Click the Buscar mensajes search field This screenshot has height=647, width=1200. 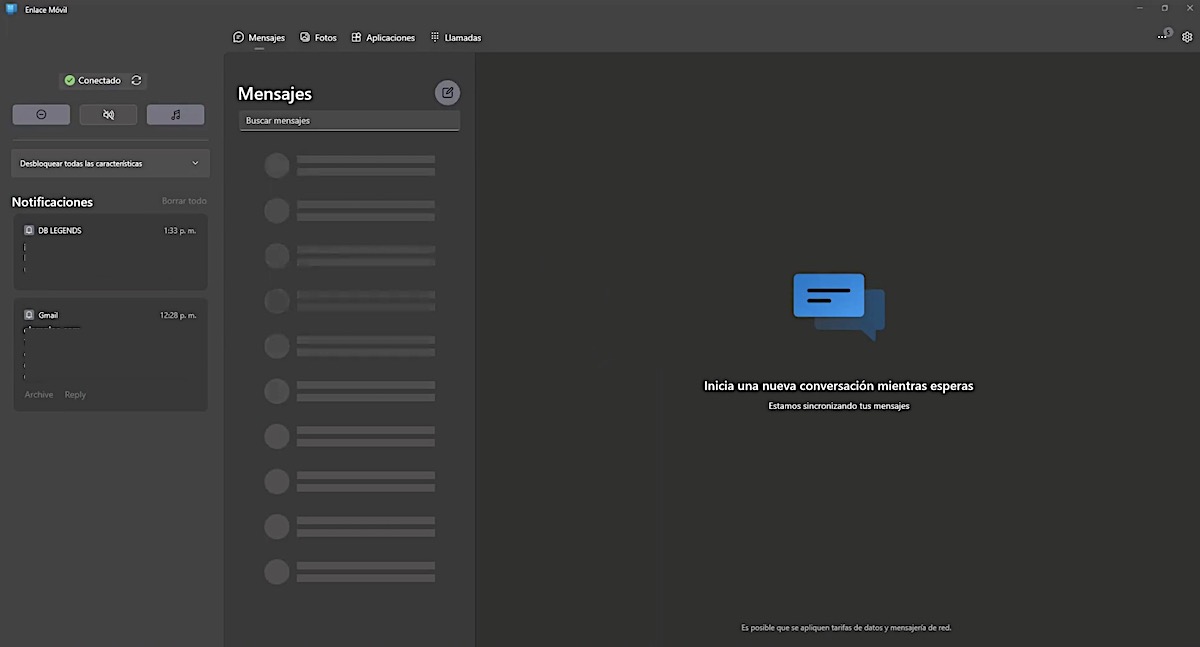[x=348, y=121]
